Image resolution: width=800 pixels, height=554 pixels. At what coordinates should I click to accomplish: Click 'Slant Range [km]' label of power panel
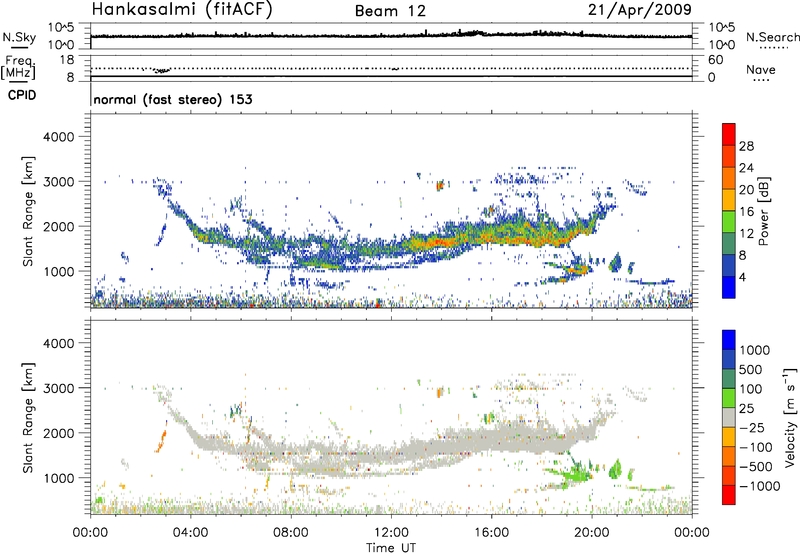pyautogui.click(x=28, y=211)
